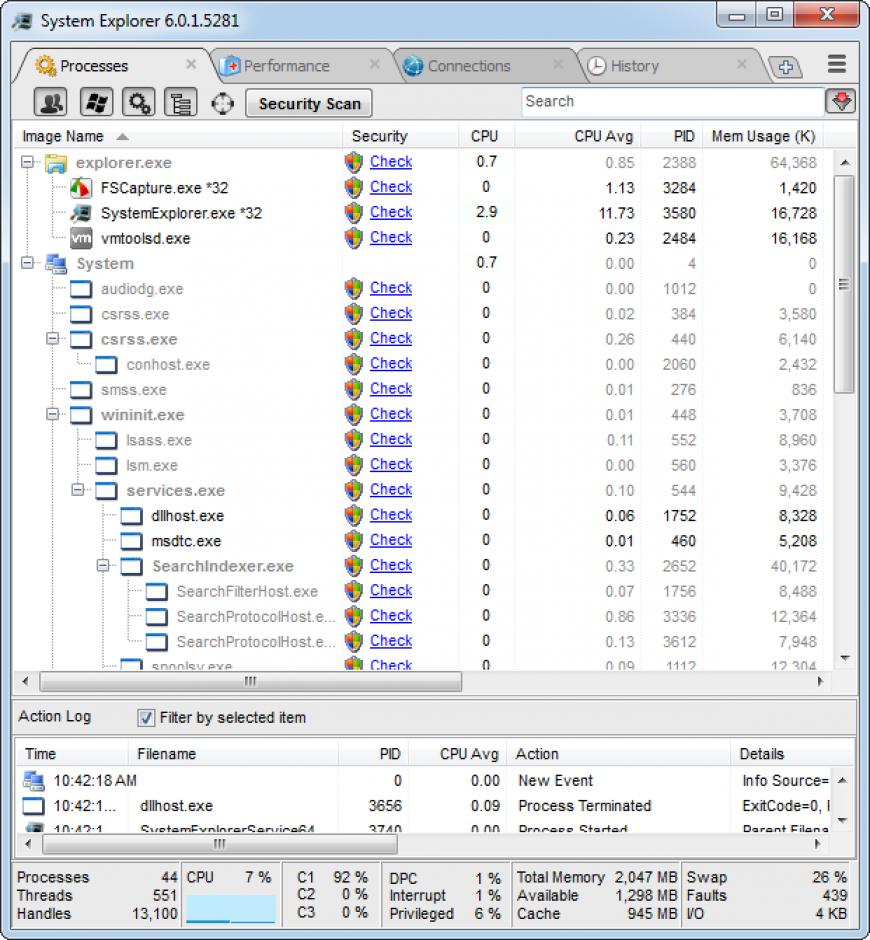
Task: Click the Windows processes filter icon
Action: 96,103
